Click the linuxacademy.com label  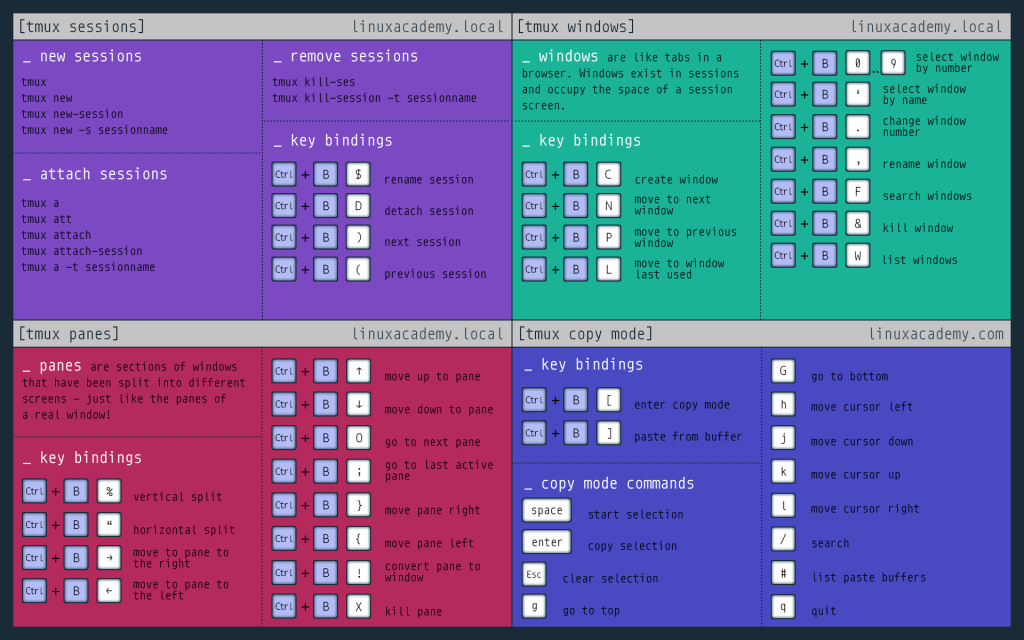tap(940, 333)
